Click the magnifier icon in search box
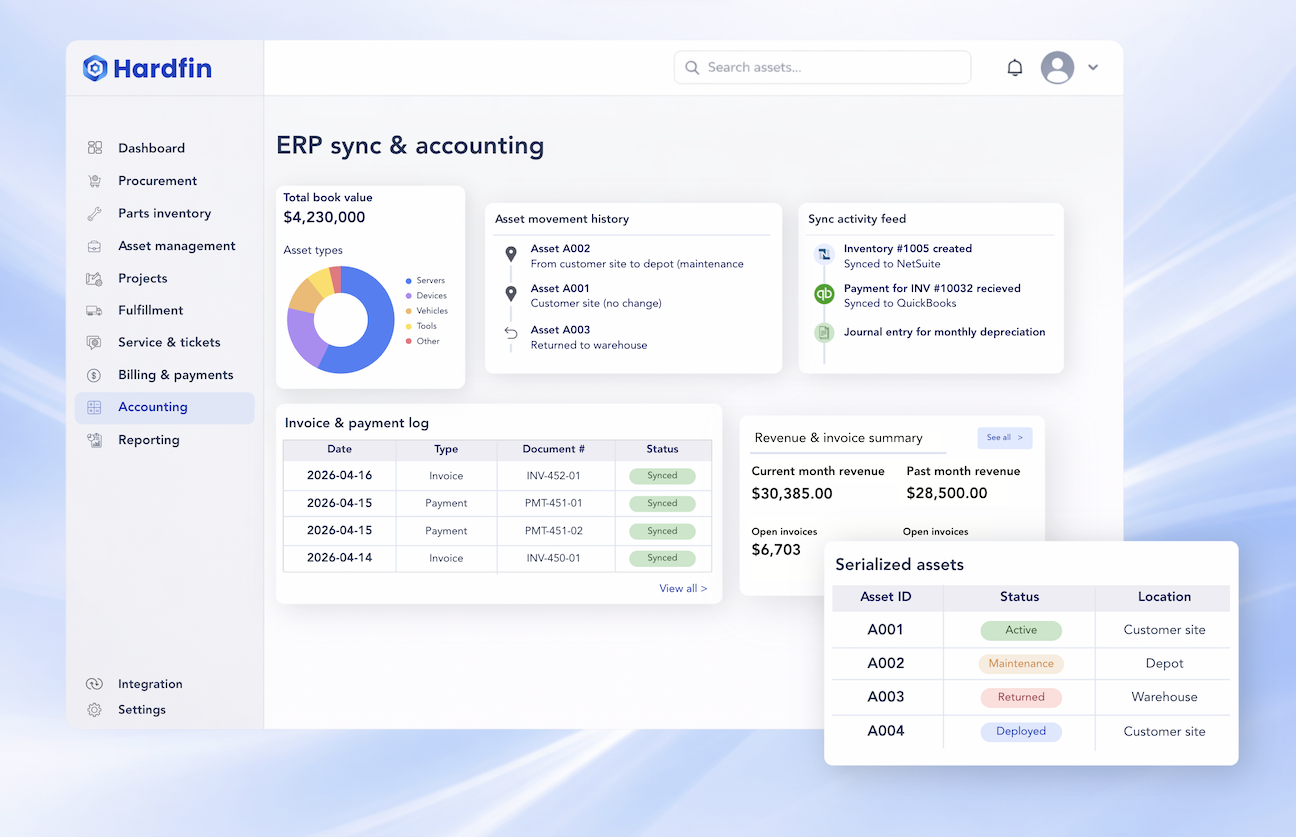 point(692,68)
